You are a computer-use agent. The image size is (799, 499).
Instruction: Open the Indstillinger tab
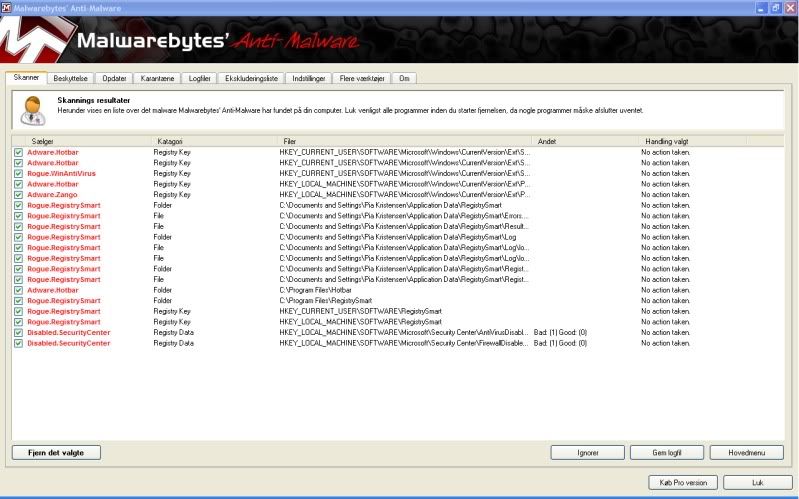coord(309,78)
